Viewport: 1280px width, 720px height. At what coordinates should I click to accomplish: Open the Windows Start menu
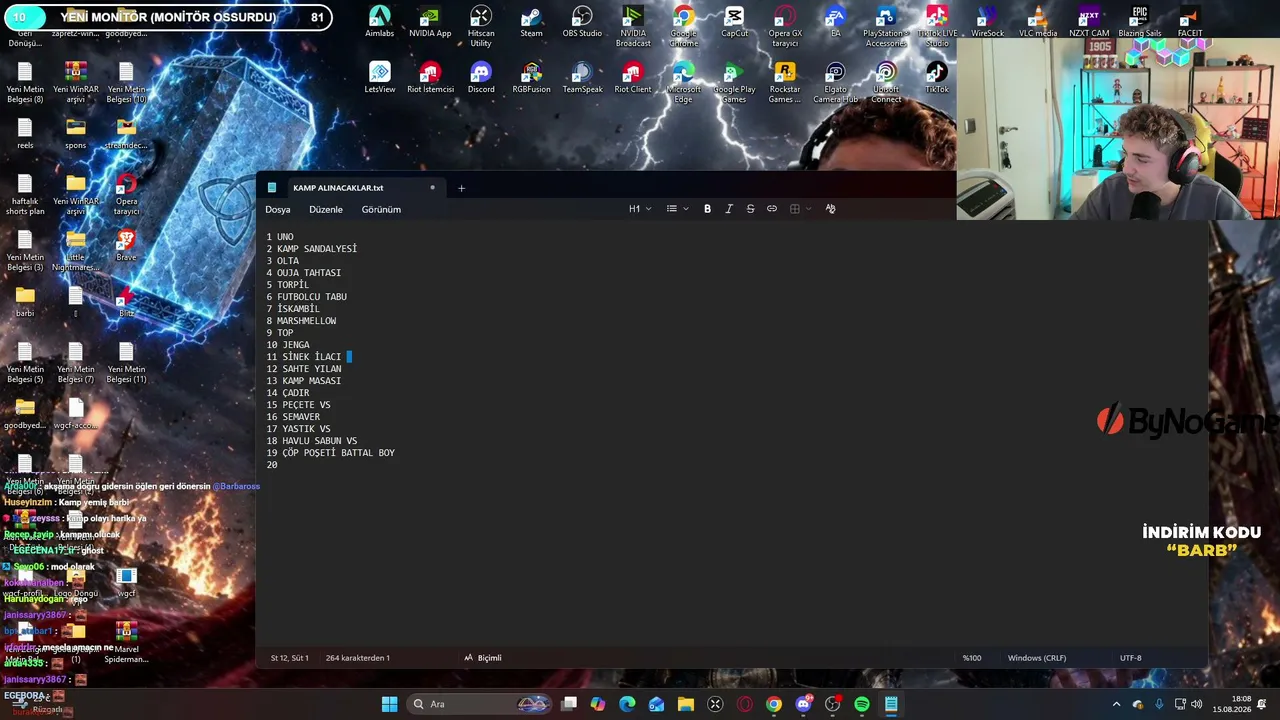[x=389, y=704]
